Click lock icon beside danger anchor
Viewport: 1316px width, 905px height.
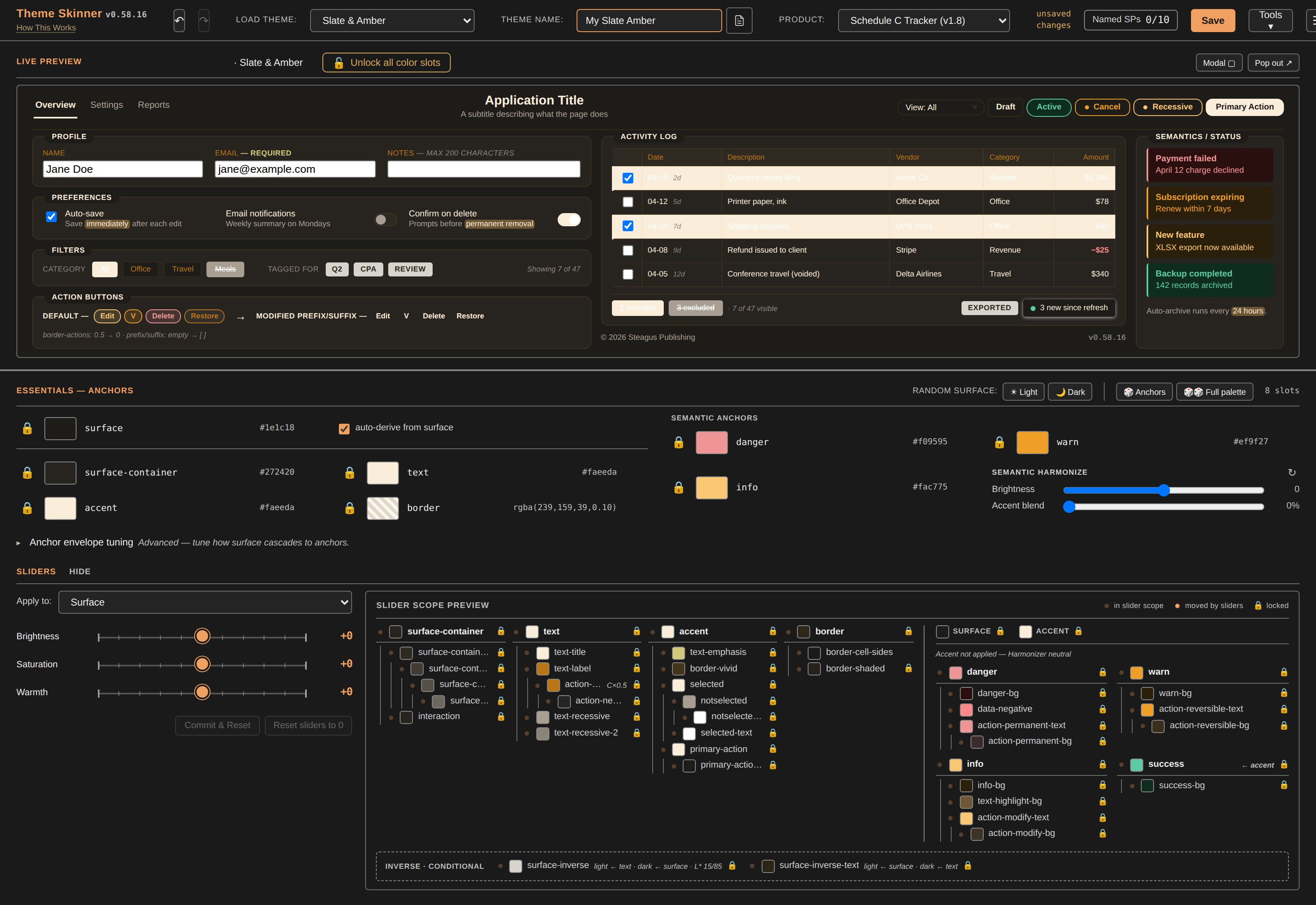[x=679, y=442]
